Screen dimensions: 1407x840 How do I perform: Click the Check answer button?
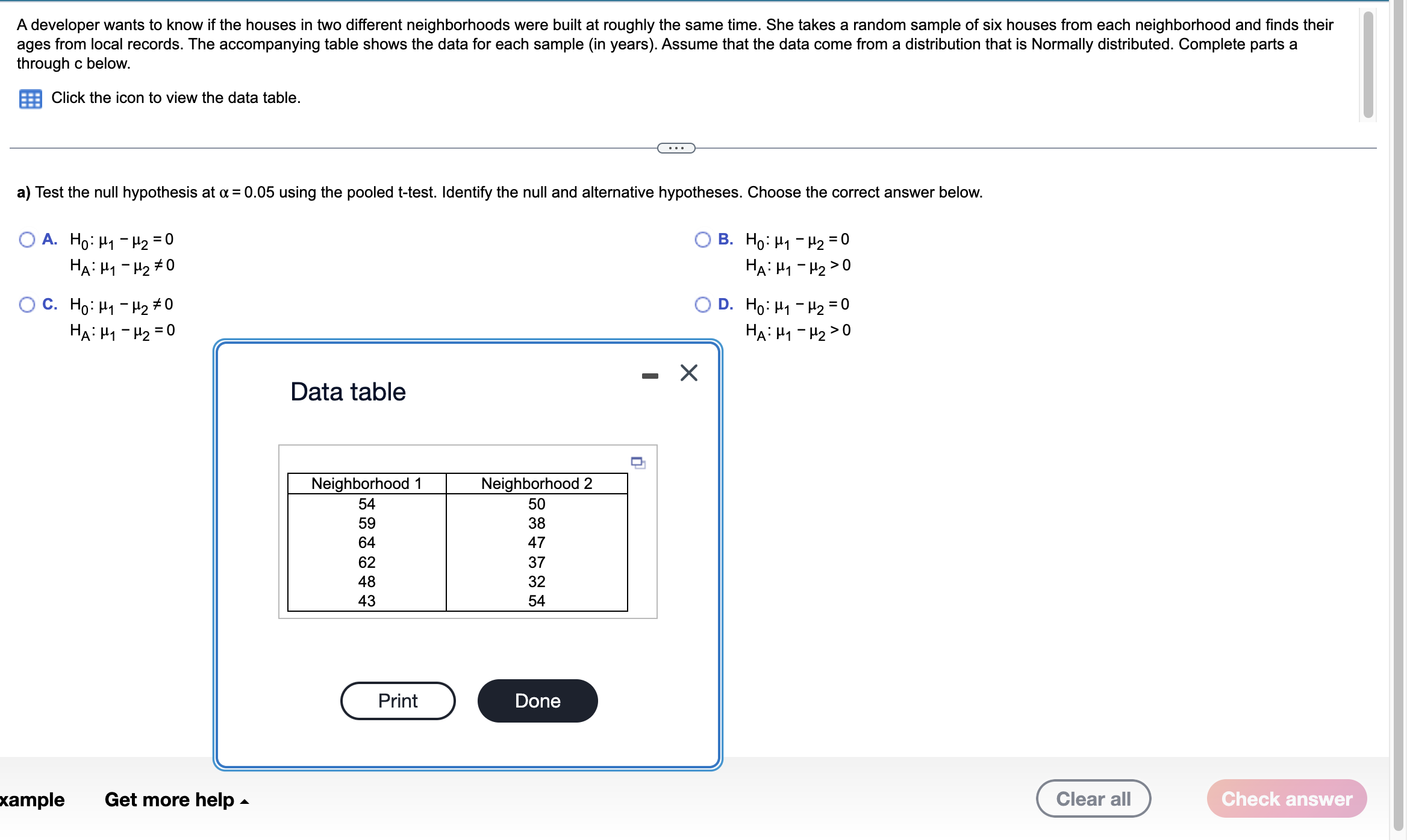[x=1287, y=798]
